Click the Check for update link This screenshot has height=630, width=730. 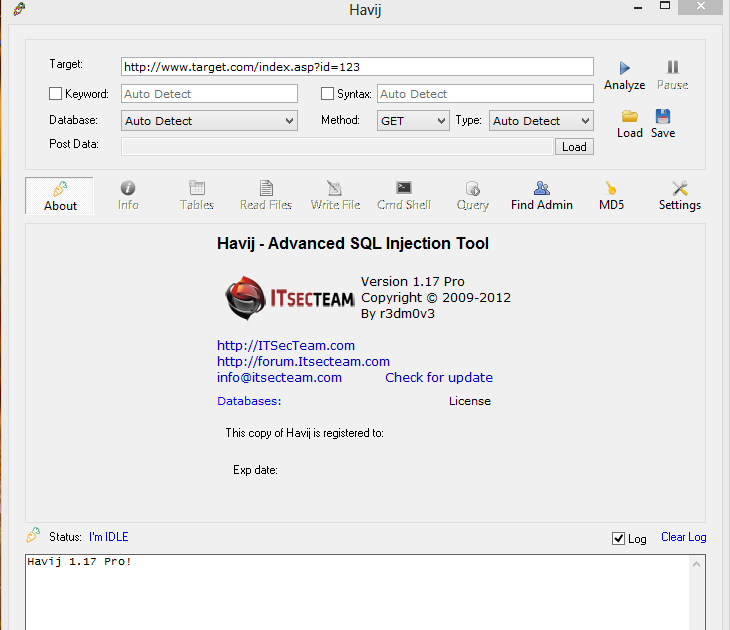pyautogui.click(x=439, y=377)
